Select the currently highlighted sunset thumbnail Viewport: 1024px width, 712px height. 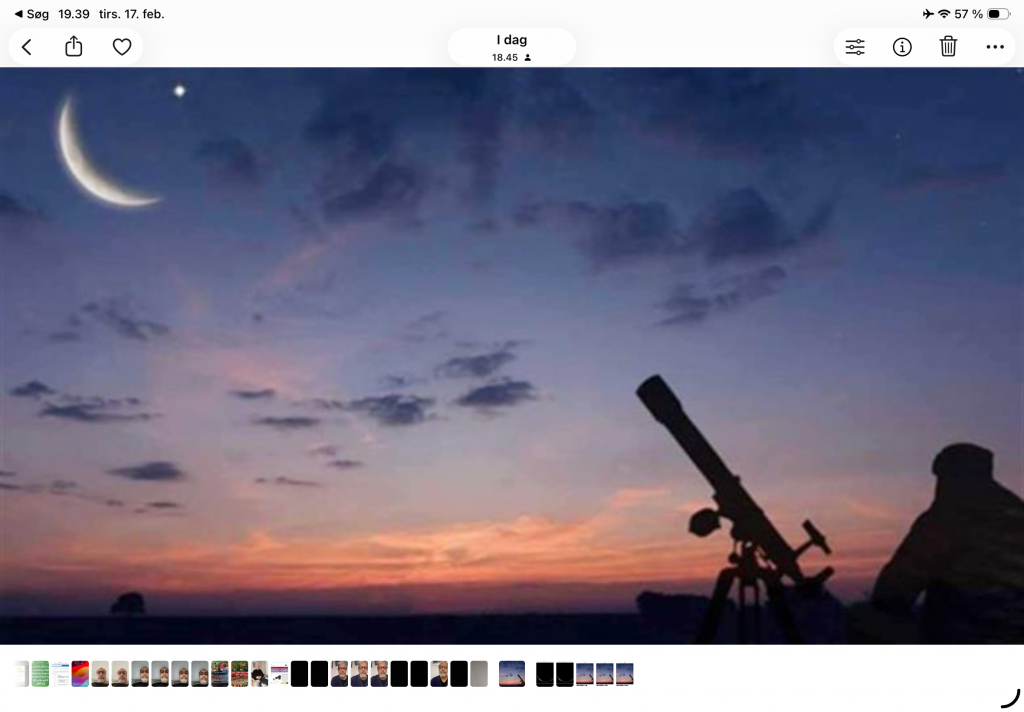[x=512, y=674]
